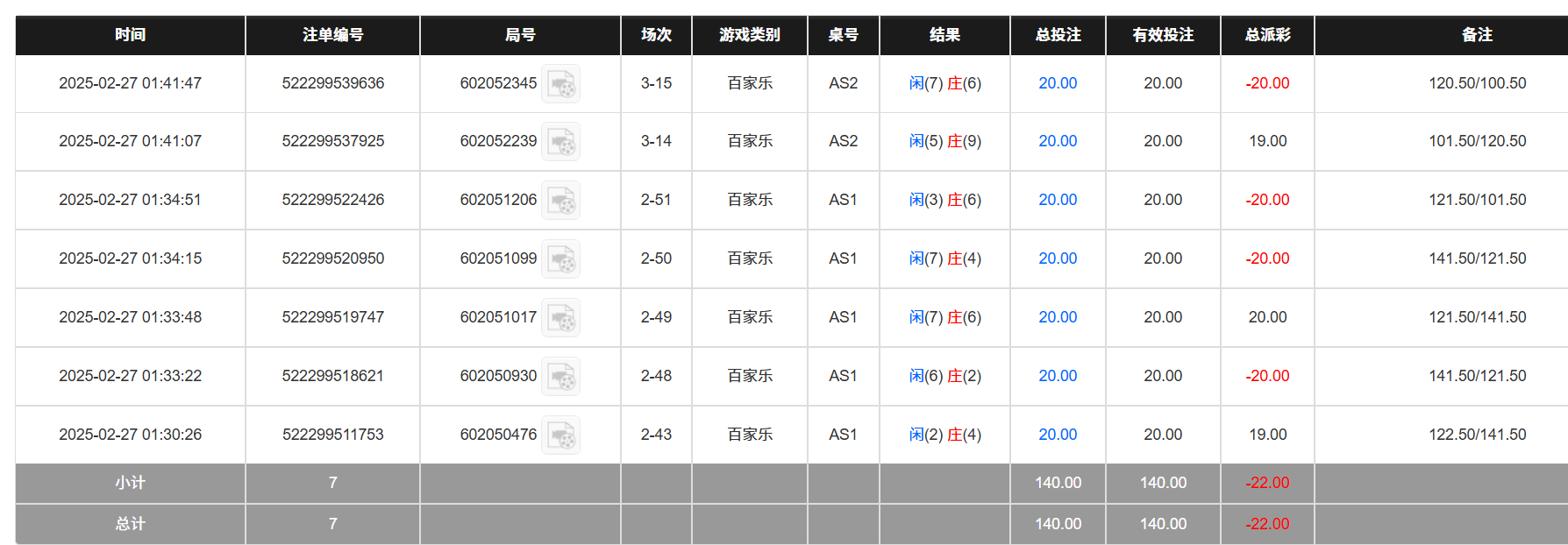
Task: Play replay icon beside 602051206
Action: click(x=560, y=201)
